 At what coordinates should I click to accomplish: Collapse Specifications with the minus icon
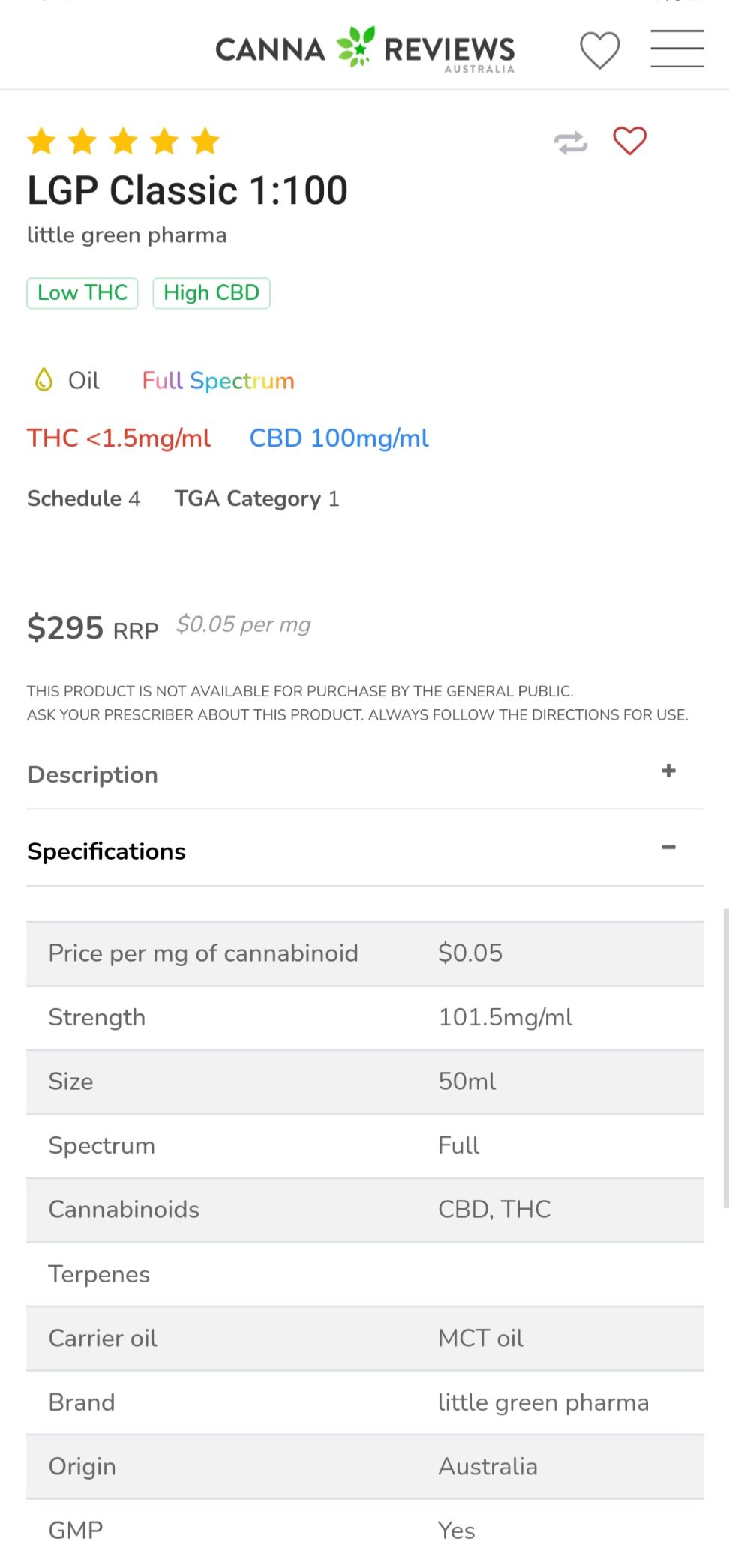pyautogui.click(x=668, y=848)
